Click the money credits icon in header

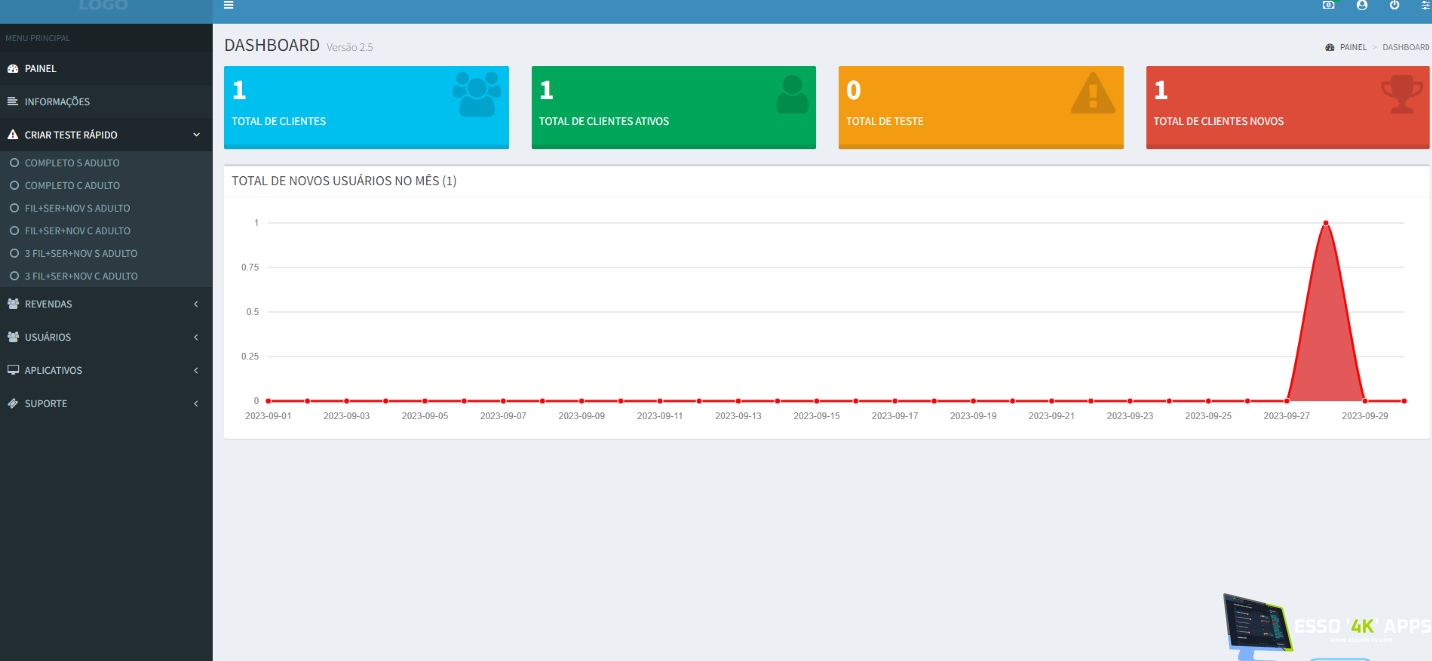[1328, 5]
